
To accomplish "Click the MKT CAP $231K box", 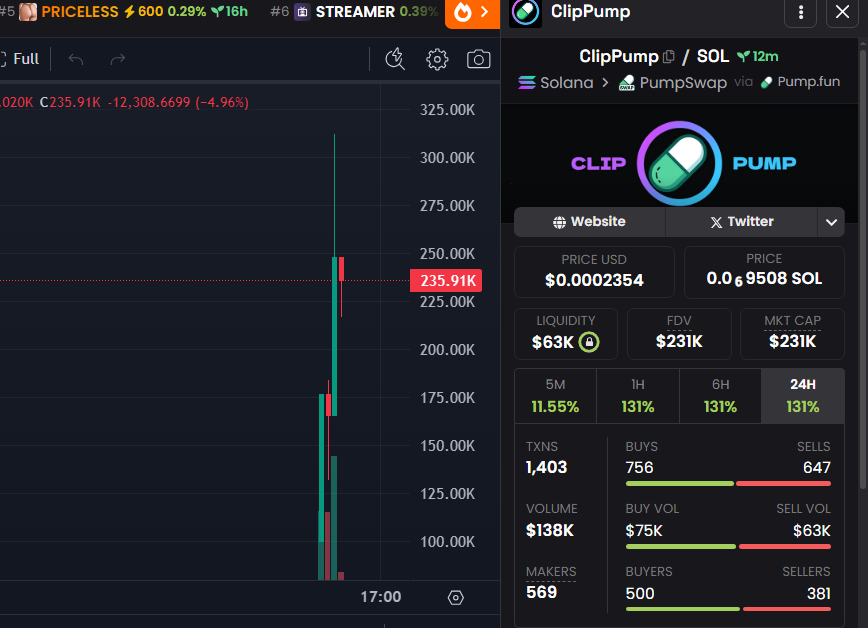I will click(792, 334).
